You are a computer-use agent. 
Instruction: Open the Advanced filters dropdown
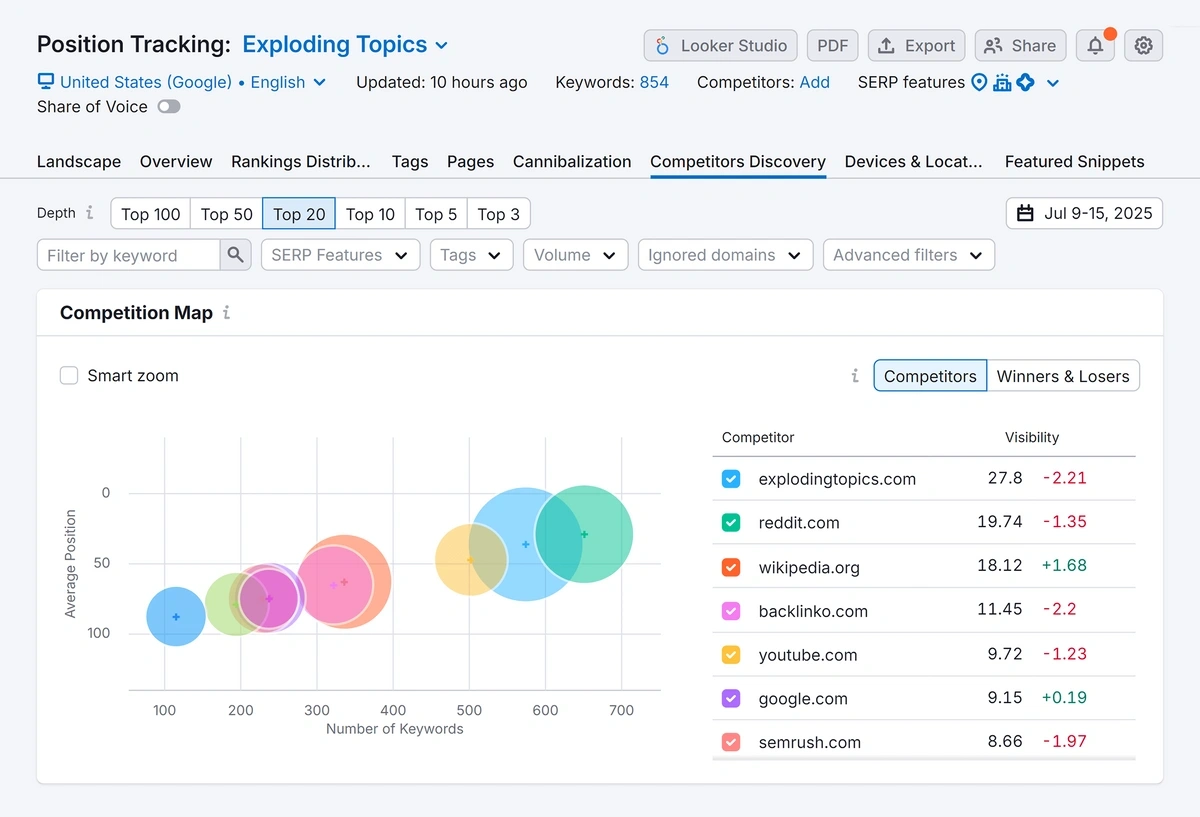click(x=909, y=255)
